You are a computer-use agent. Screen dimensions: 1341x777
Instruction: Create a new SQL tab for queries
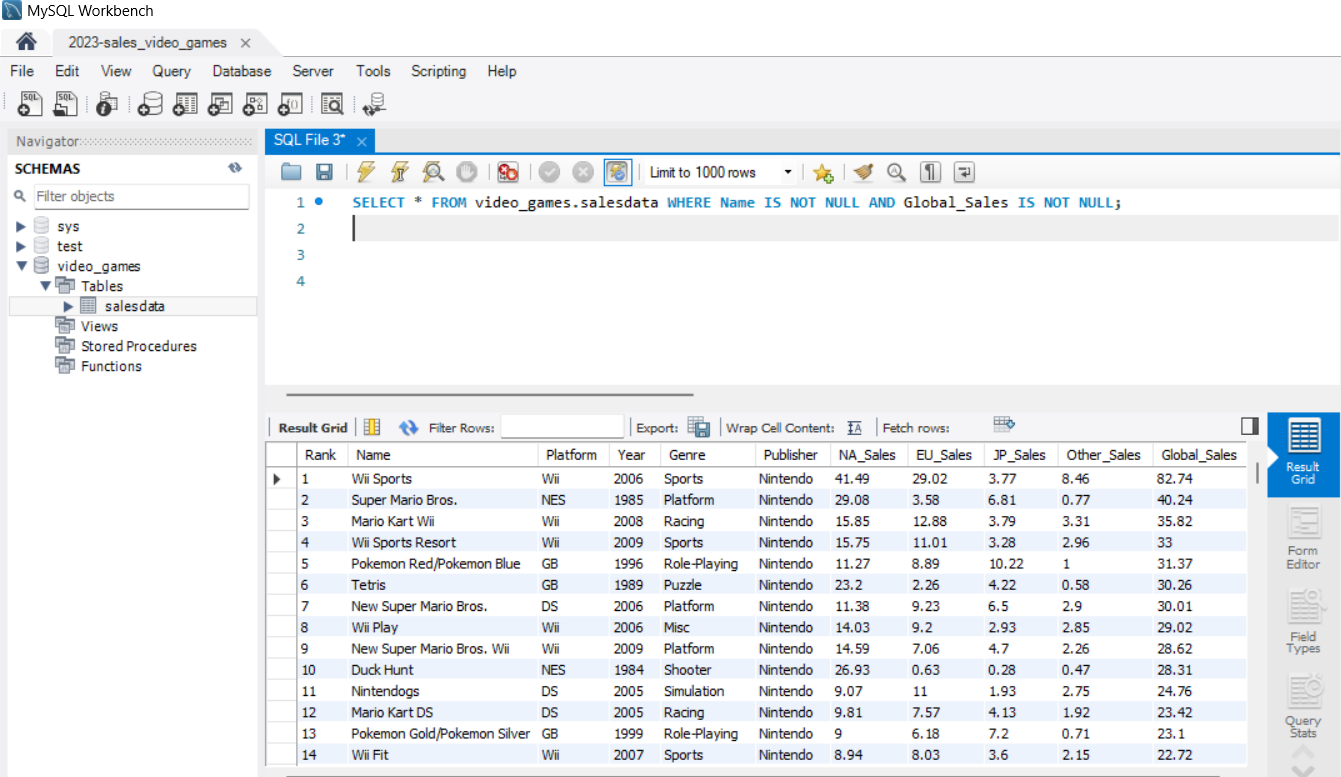tap(31, 103)
